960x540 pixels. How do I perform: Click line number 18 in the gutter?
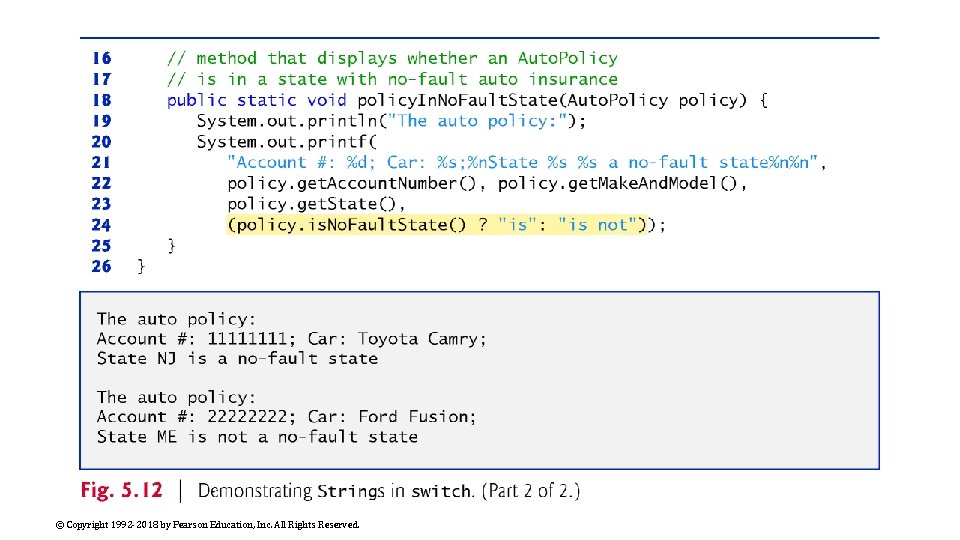[101, 100]
